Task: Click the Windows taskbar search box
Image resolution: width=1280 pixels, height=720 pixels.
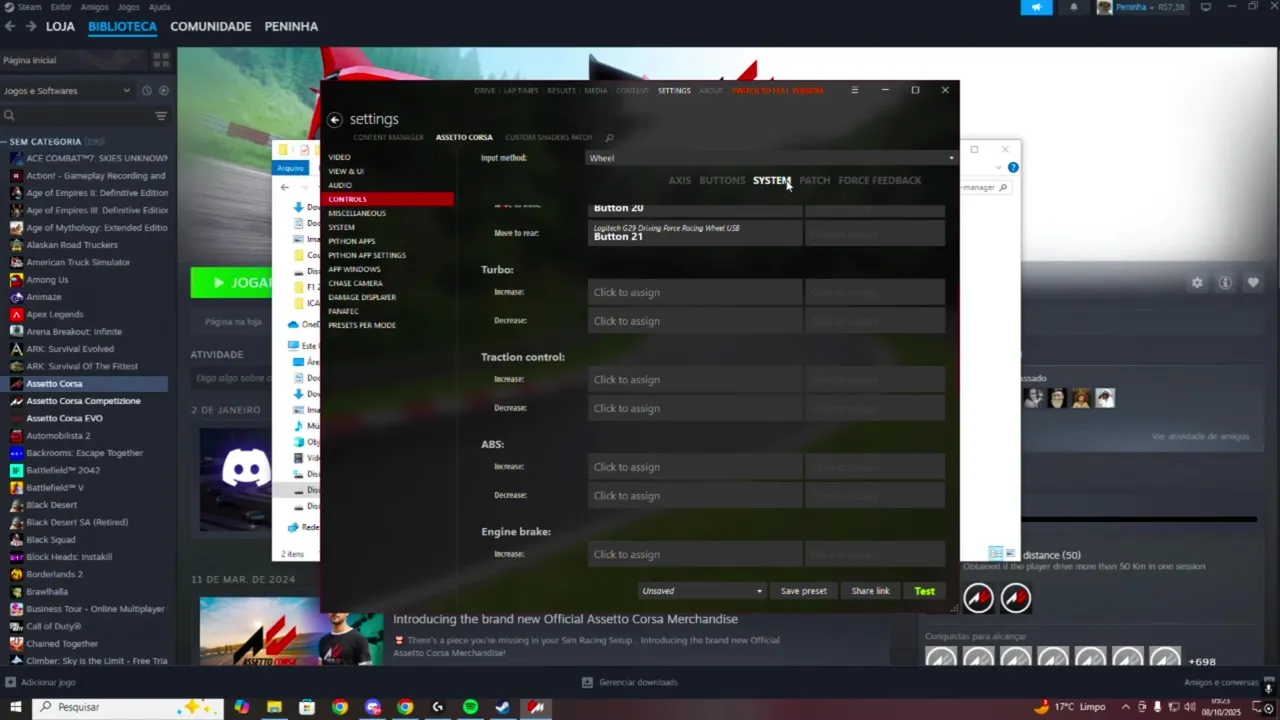Action: coord(130,707)
